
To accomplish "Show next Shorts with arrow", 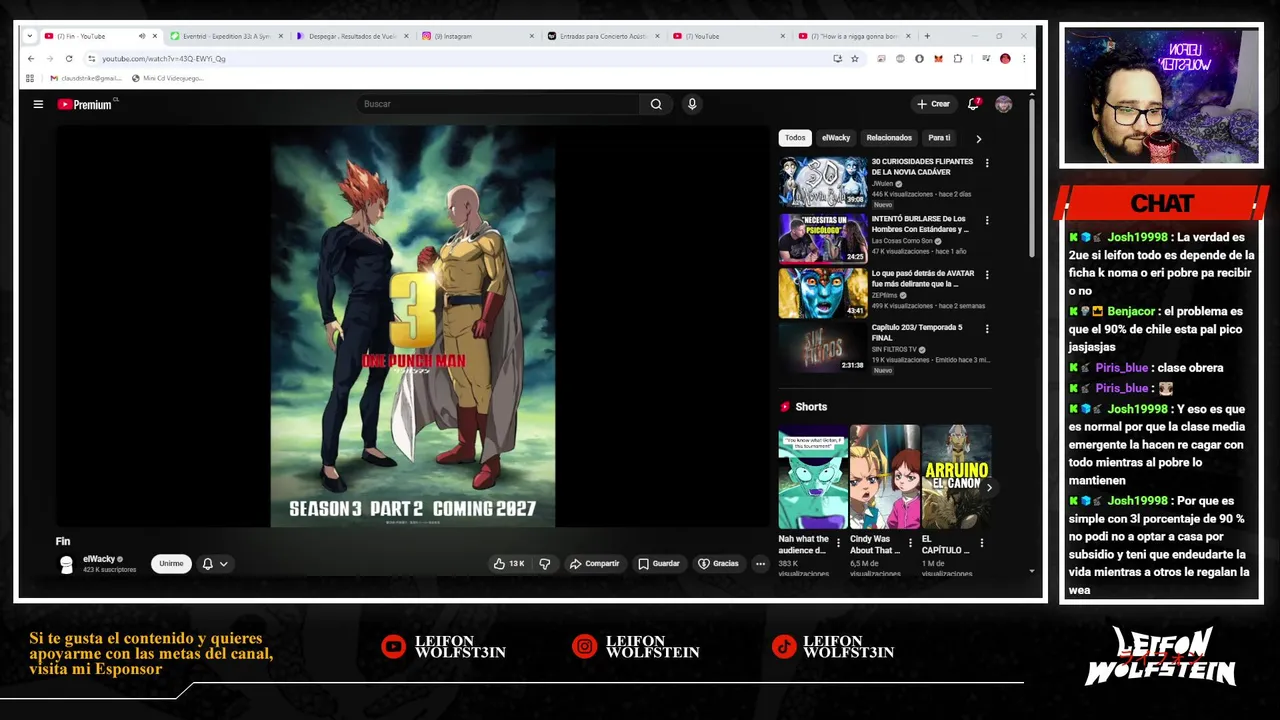I will point(989,488).
